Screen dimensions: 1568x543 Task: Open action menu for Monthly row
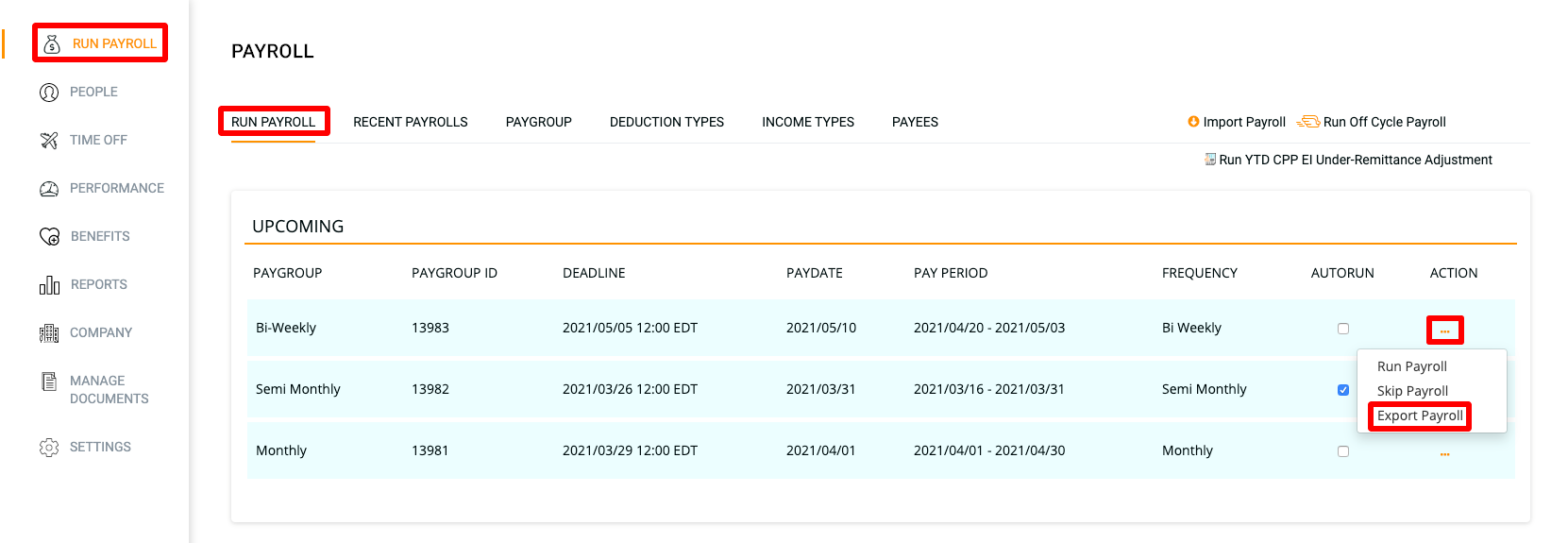1444,454
